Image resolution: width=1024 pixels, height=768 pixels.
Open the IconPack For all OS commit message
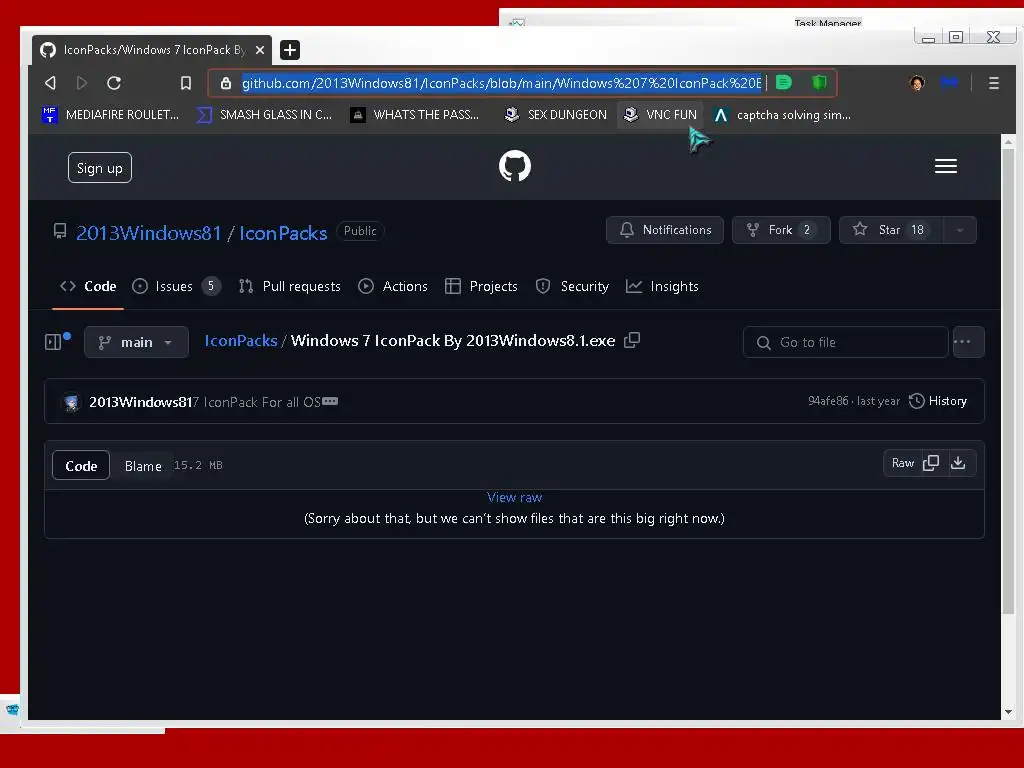tap(256, 402)
